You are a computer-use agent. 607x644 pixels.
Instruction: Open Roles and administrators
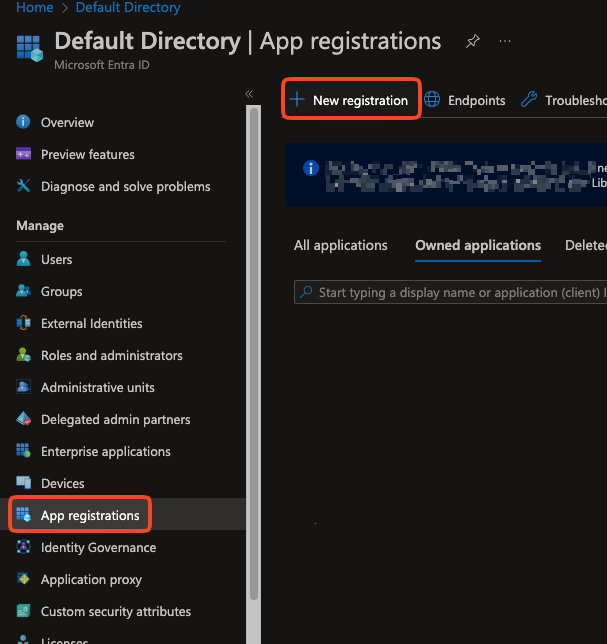point(112,356)
